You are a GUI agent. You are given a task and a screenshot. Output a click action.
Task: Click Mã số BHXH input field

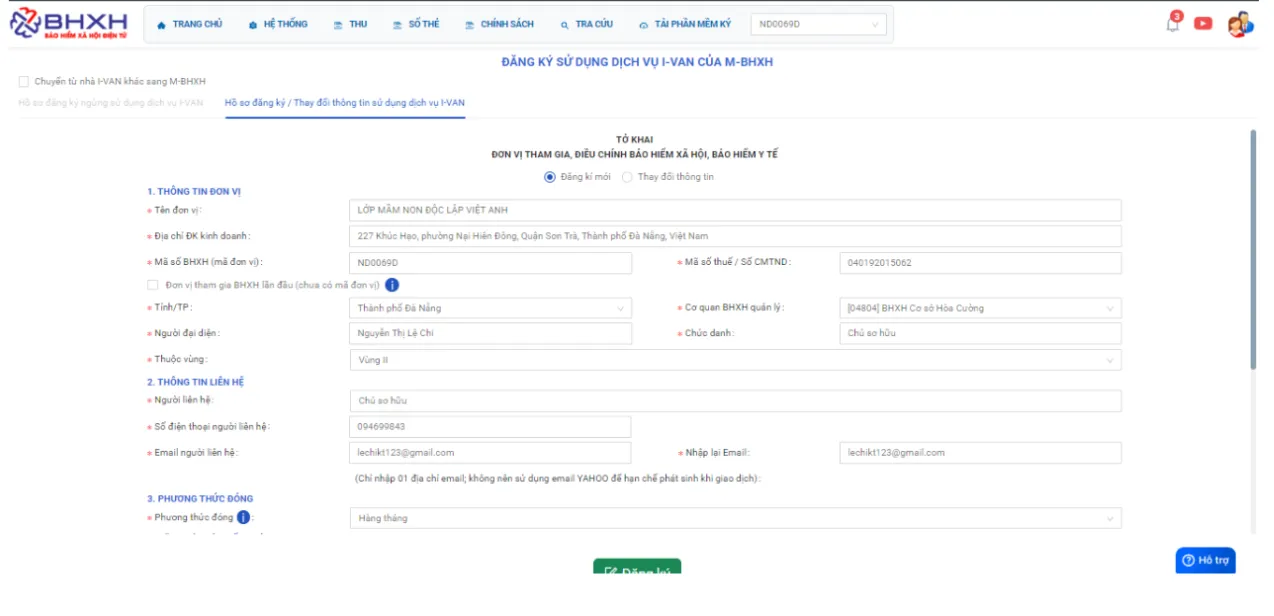point(490,263)
